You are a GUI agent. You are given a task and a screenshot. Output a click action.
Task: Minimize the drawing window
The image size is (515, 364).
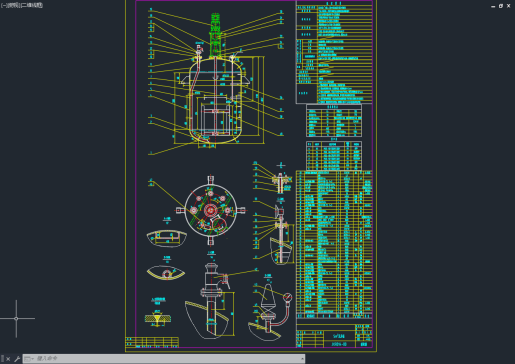493,6
